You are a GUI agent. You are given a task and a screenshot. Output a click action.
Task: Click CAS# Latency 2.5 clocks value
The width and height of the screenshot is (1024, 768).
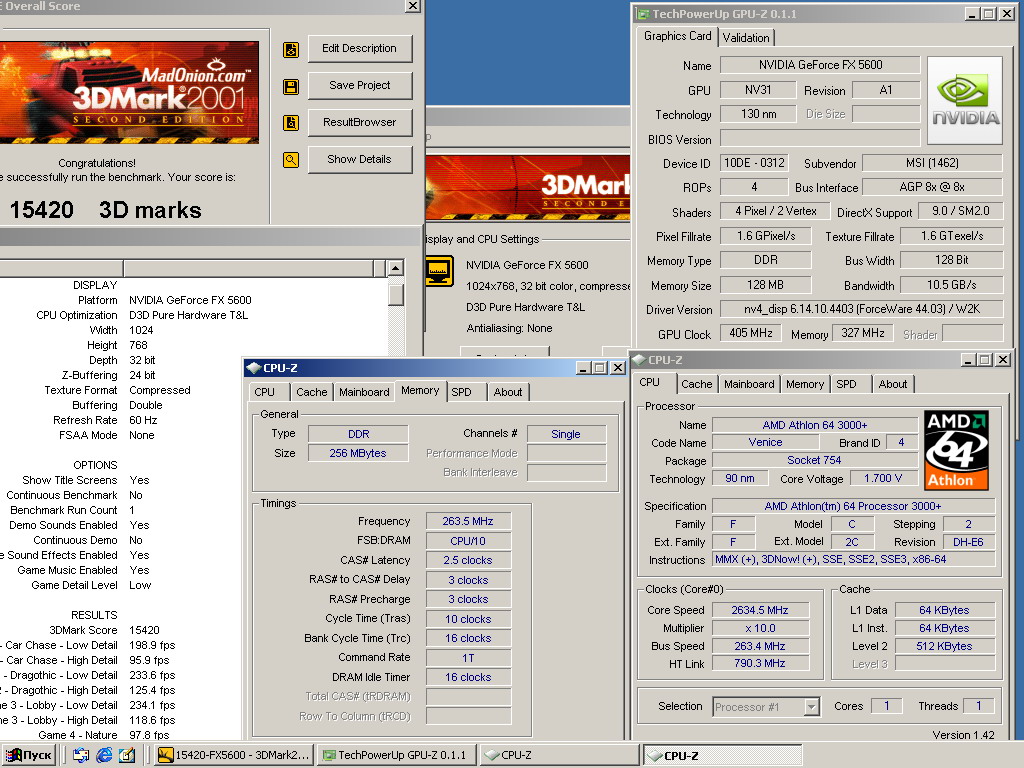[468, 560]
